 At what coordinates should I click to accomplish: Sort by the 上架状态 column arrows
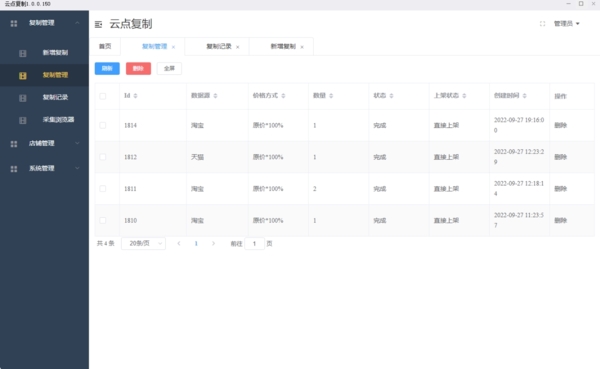pos(464,96)
